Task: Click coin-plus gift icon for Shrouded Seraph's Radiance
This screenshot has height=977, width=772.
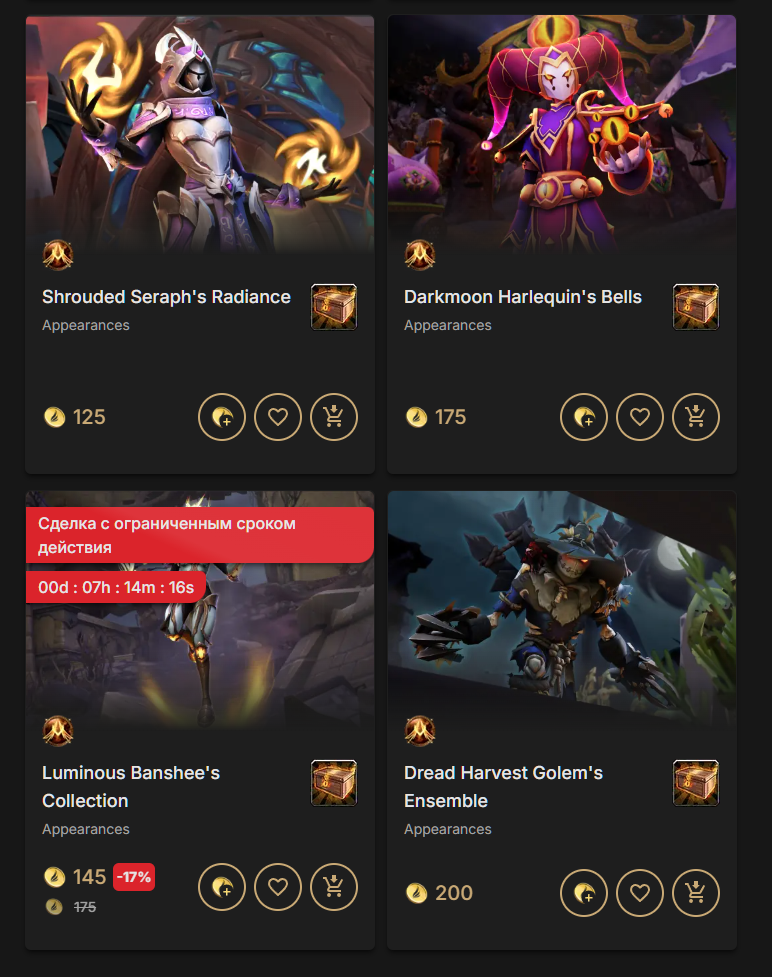Action: pos(222,417)
